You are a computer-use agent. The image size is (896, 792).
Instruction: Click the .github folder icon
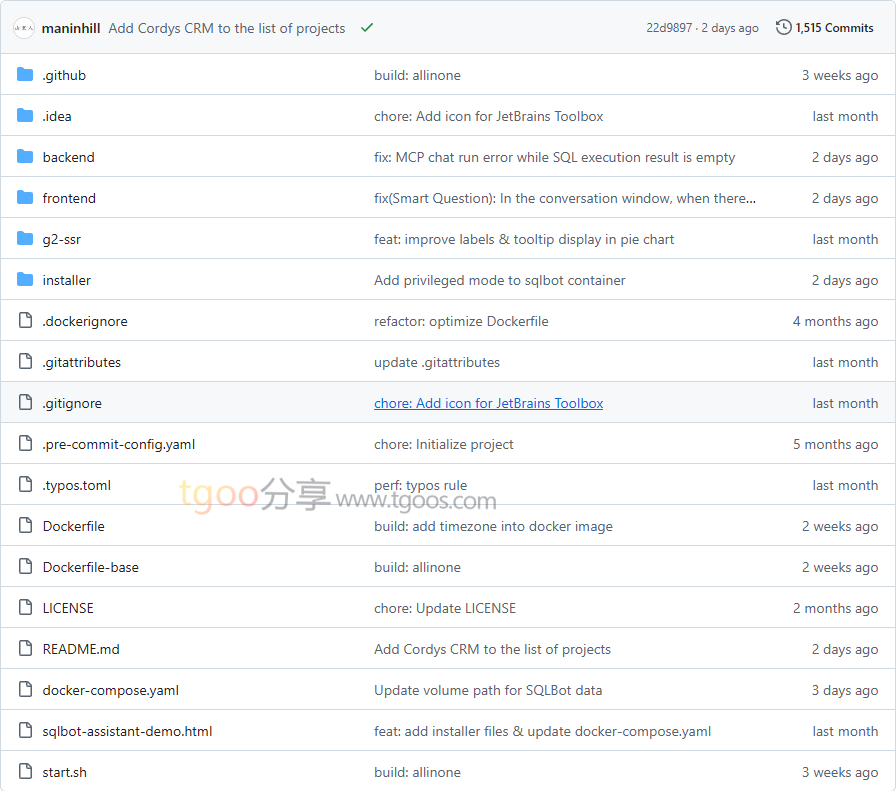25,75
